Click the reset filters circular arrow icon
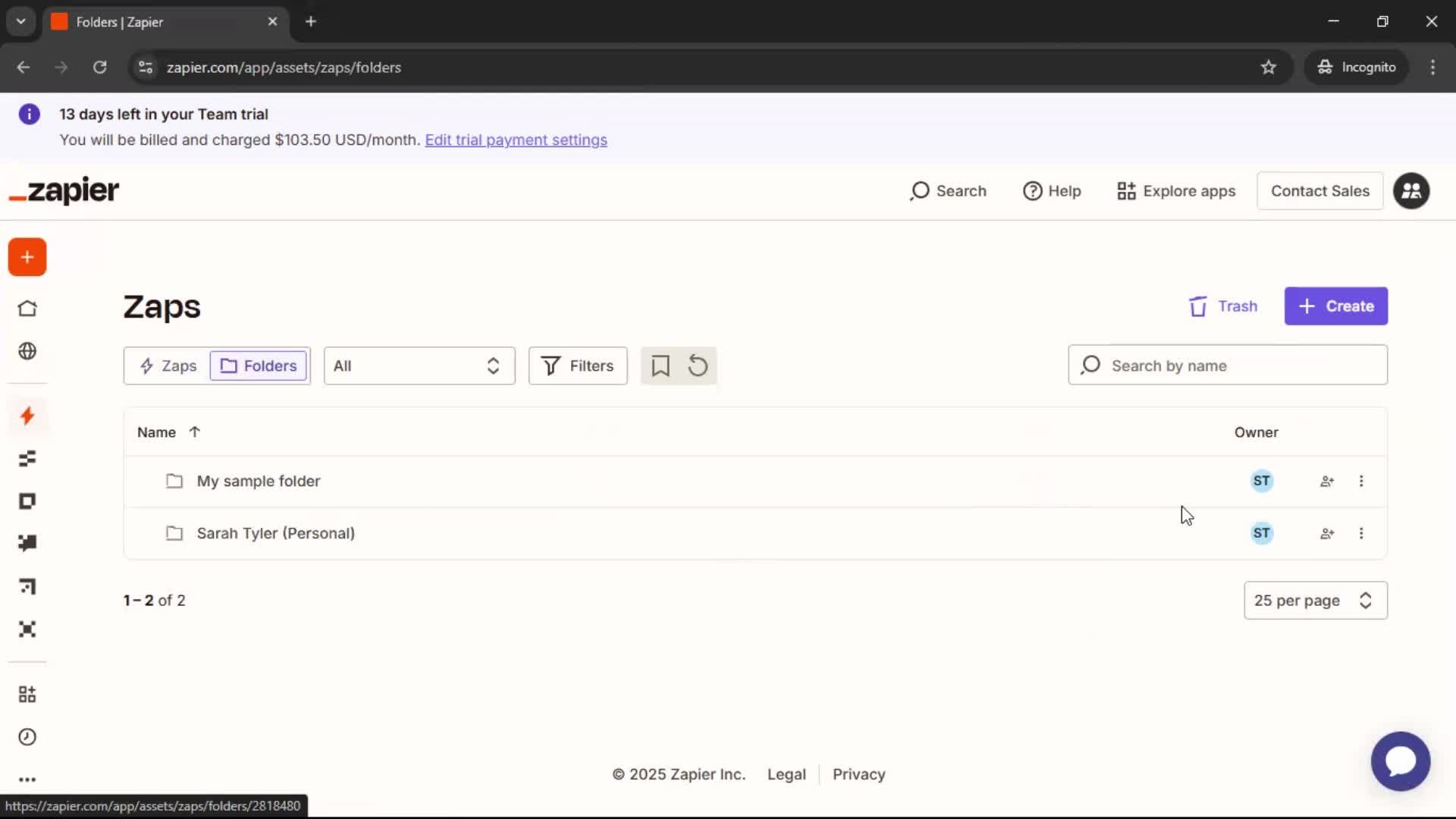 (x=698, y=366)
